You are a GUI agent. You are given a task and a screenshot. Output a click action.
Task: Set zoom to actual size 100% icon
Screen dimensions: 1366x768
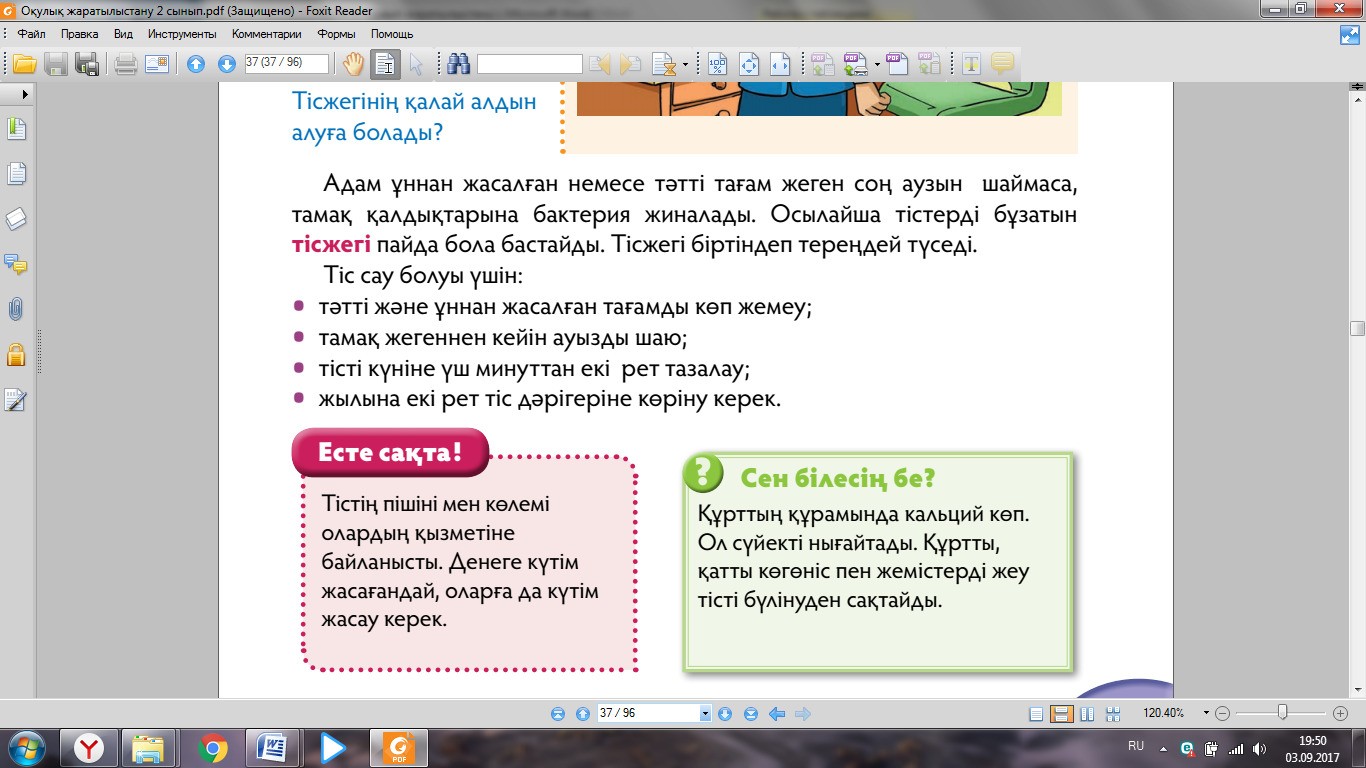tap(718, 64)
